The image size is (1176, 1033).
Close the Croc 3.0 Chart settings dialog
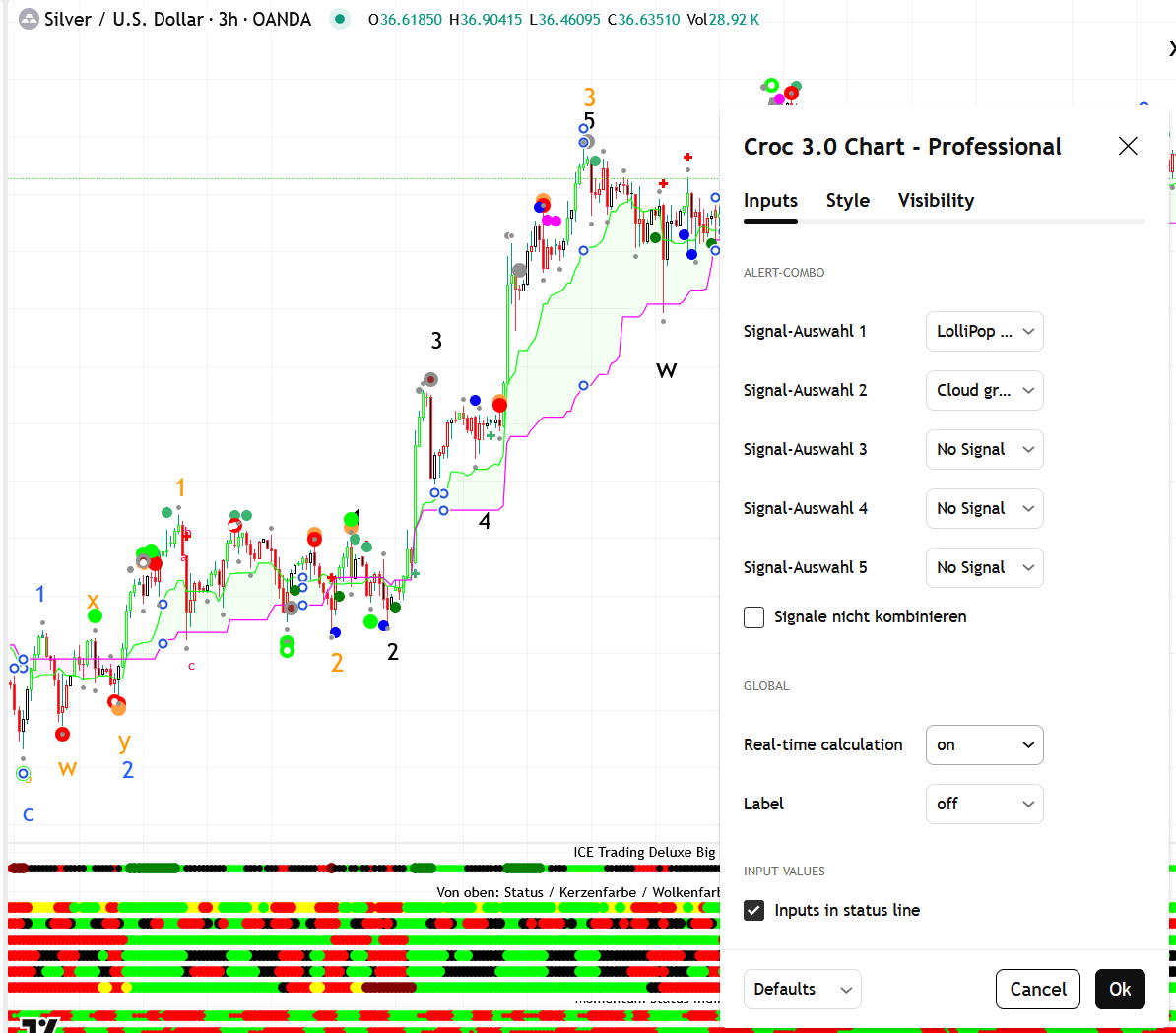click(1128, 147)
